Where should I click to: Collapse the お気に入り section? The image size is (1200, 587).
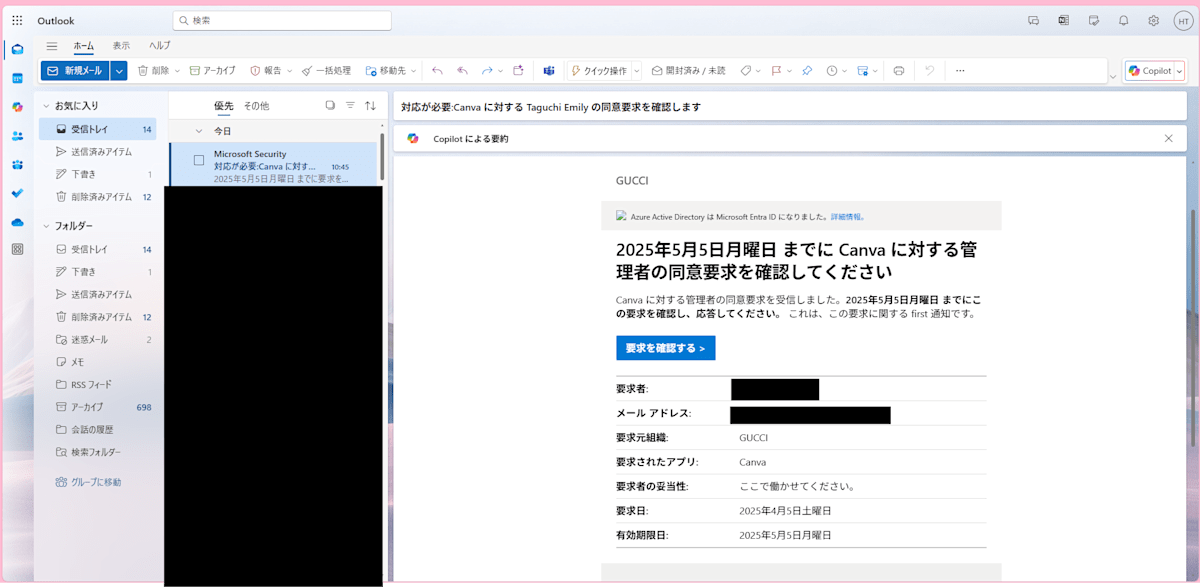pyautogui.click(x=45, y=105)
